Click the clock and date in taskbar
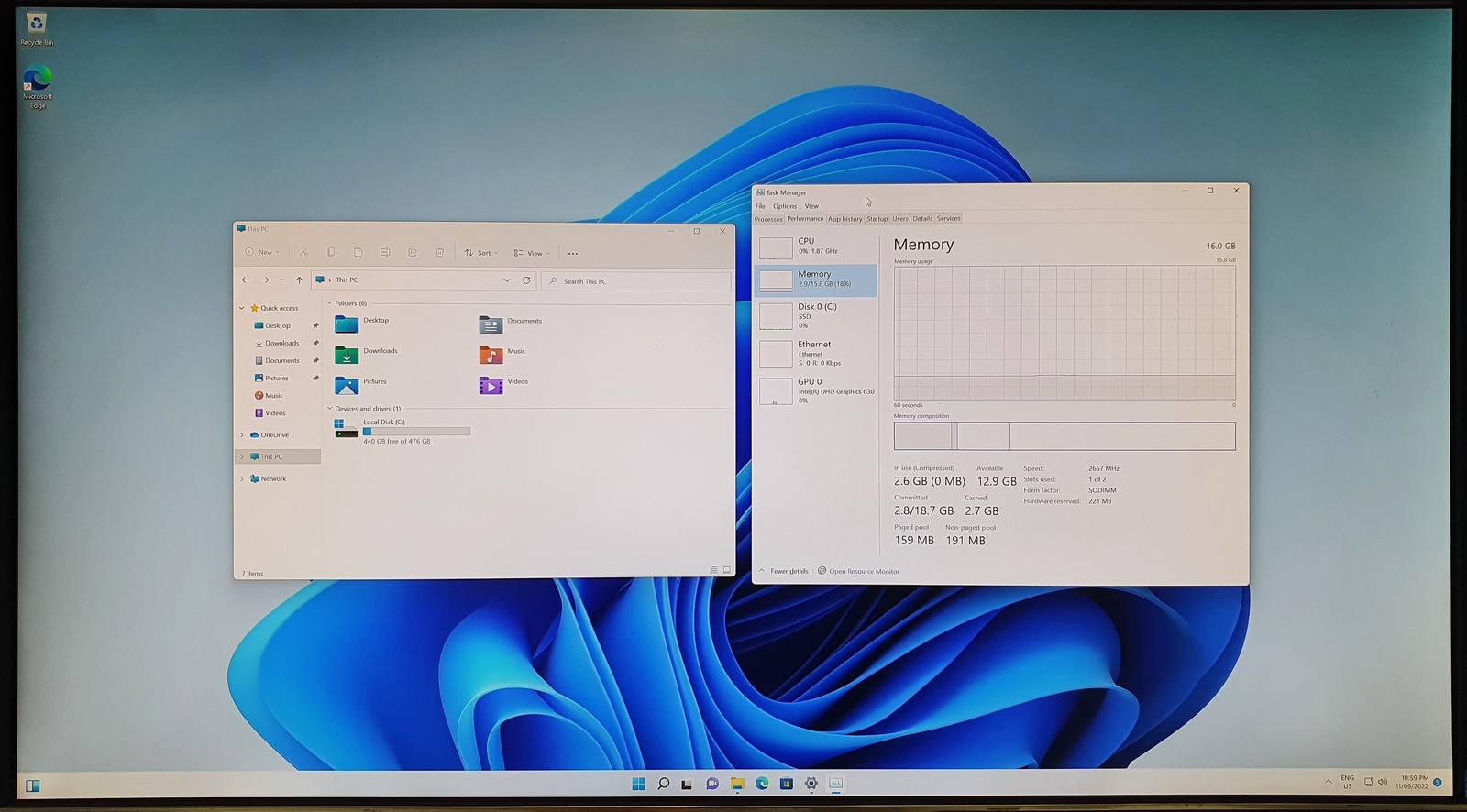 point(1413,782)
